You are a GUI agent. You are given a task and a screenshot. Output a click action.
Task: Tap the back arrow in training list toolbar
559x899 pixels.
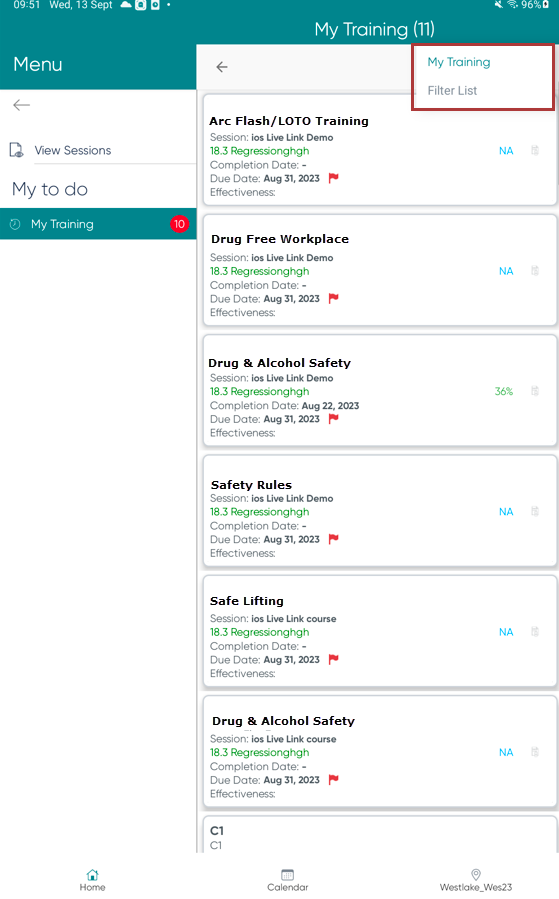222,67
